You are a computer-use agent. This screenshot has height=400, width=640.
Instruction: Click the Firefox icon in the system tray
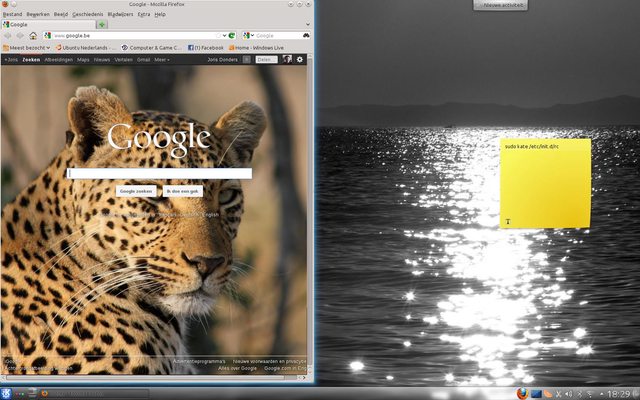pos(522,393)
